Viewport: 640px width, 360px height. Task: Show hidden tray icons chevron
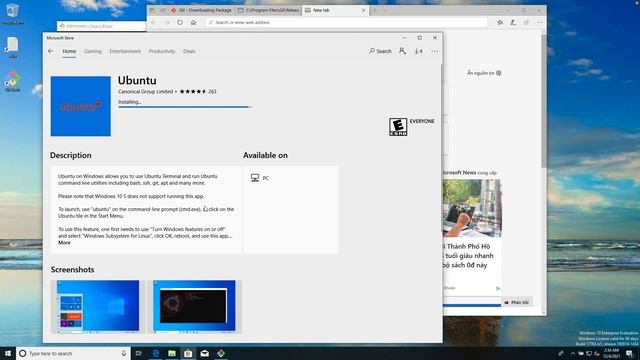point(572,353)
